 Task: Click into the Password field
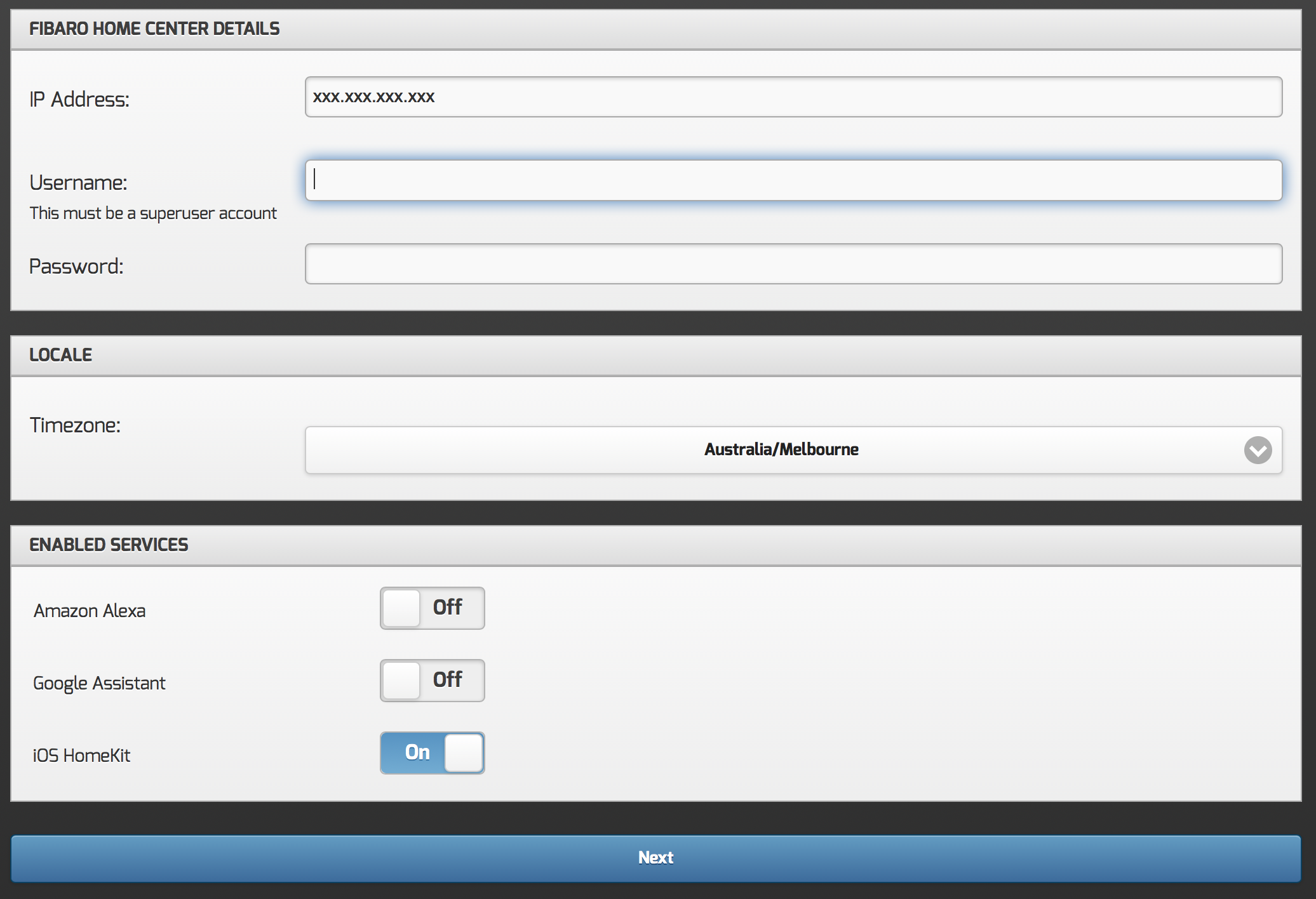click(793, 264)
